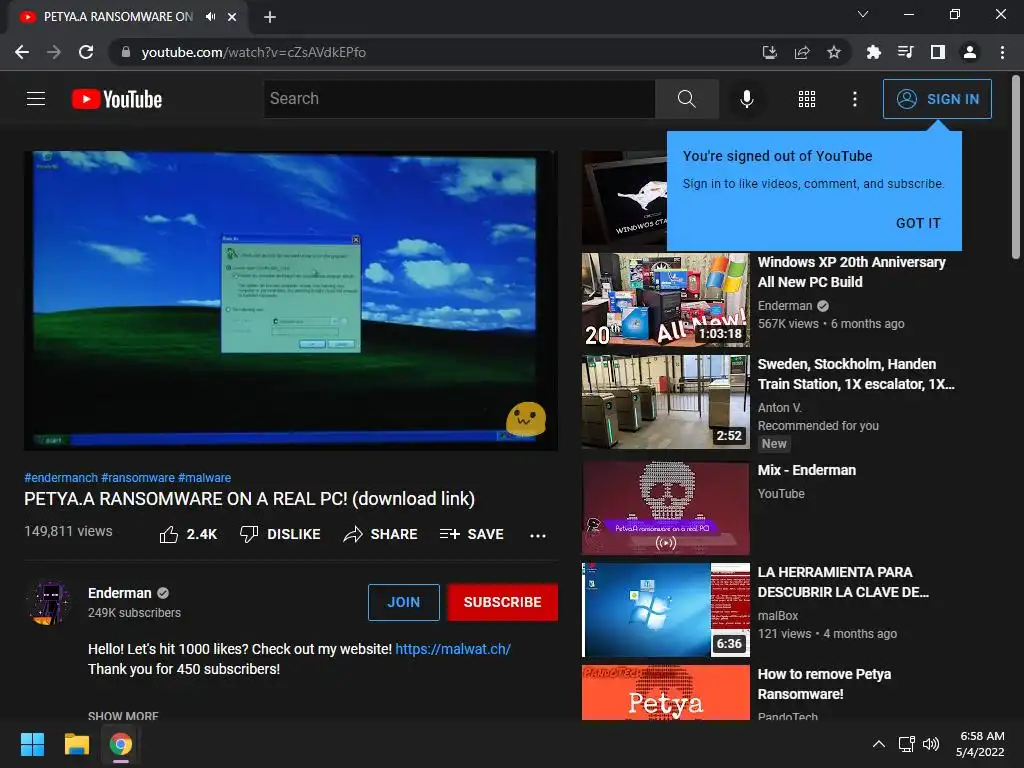The height and width of the screenshot is (768, 1024).
Task: Dislike the video with thumbs down icon
Action: tap(249, 534)
